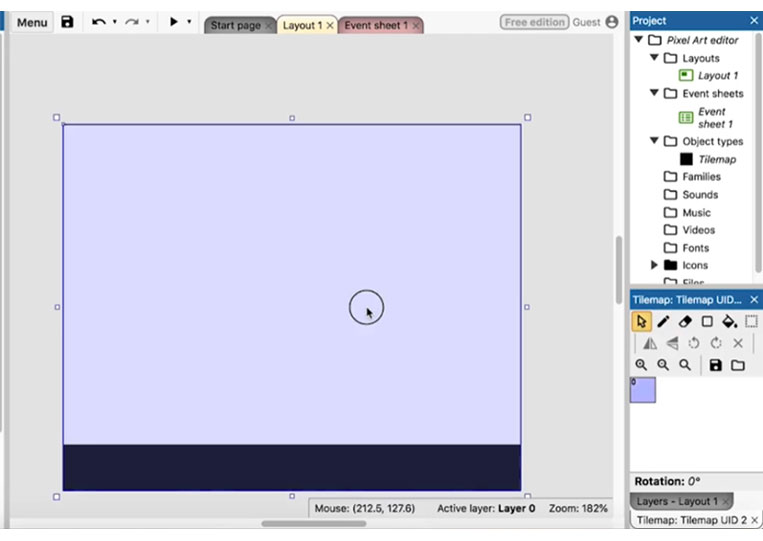The width and height of the screenshot is (763, 541).
Task: Select the Families folder
Action: 701,177
